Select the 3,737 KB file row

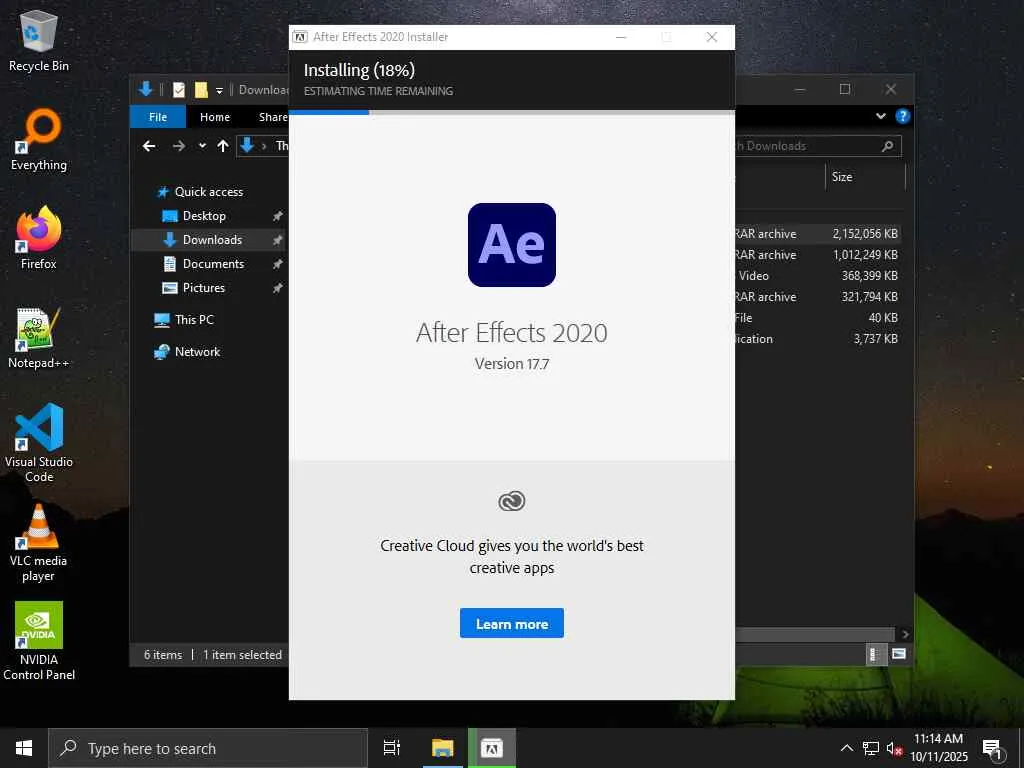[x=818, y=338]
